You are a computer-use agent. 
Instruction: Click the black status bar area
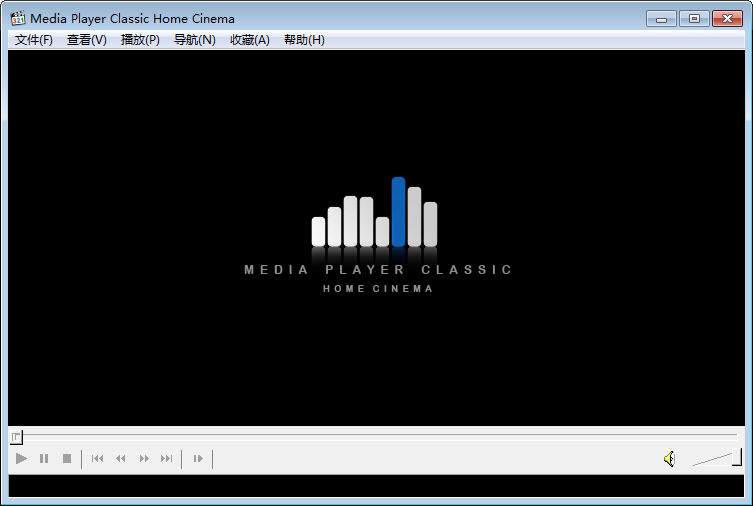[376, 486]
